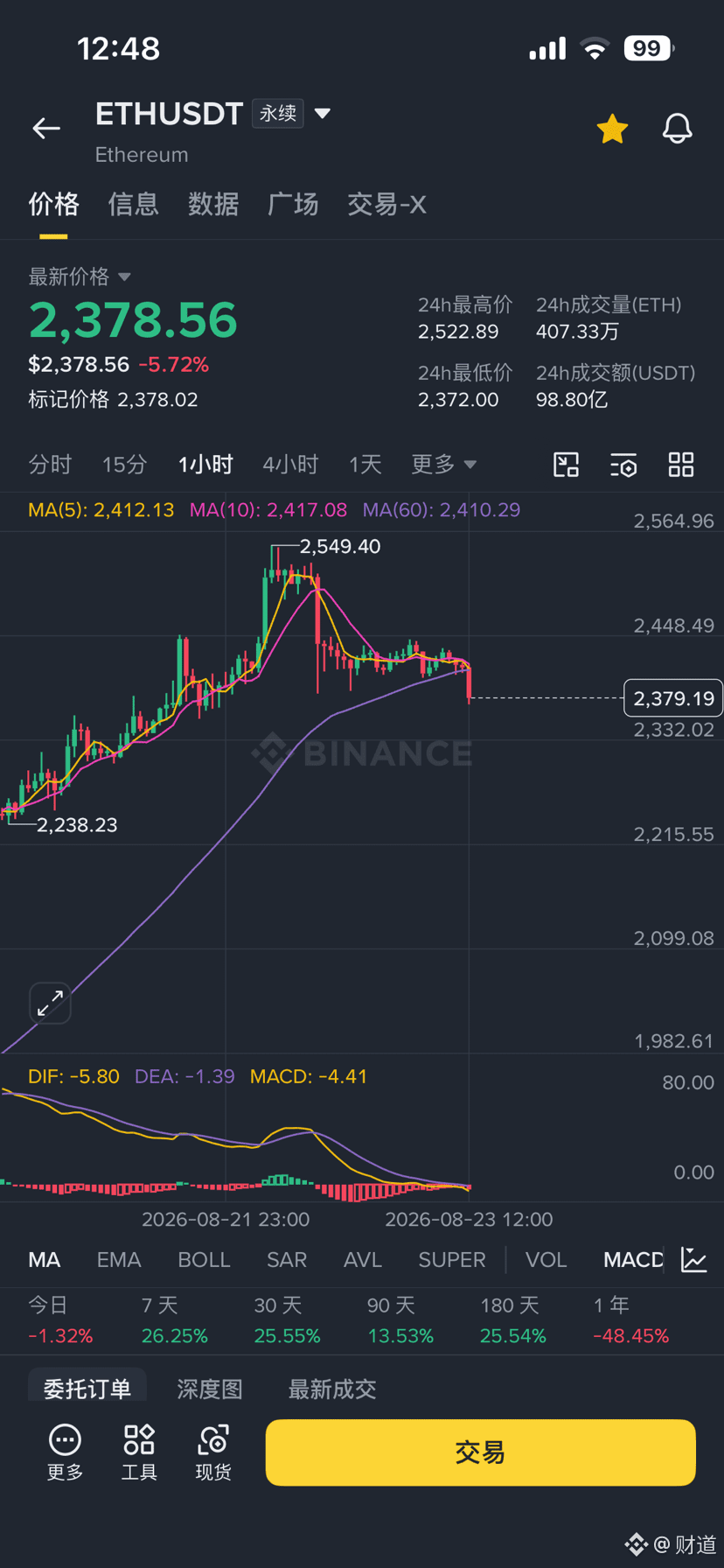Enable the SAR indicator
Image resolution: width=724 pixels, height=1568 pixels.
pos(287,1260)
